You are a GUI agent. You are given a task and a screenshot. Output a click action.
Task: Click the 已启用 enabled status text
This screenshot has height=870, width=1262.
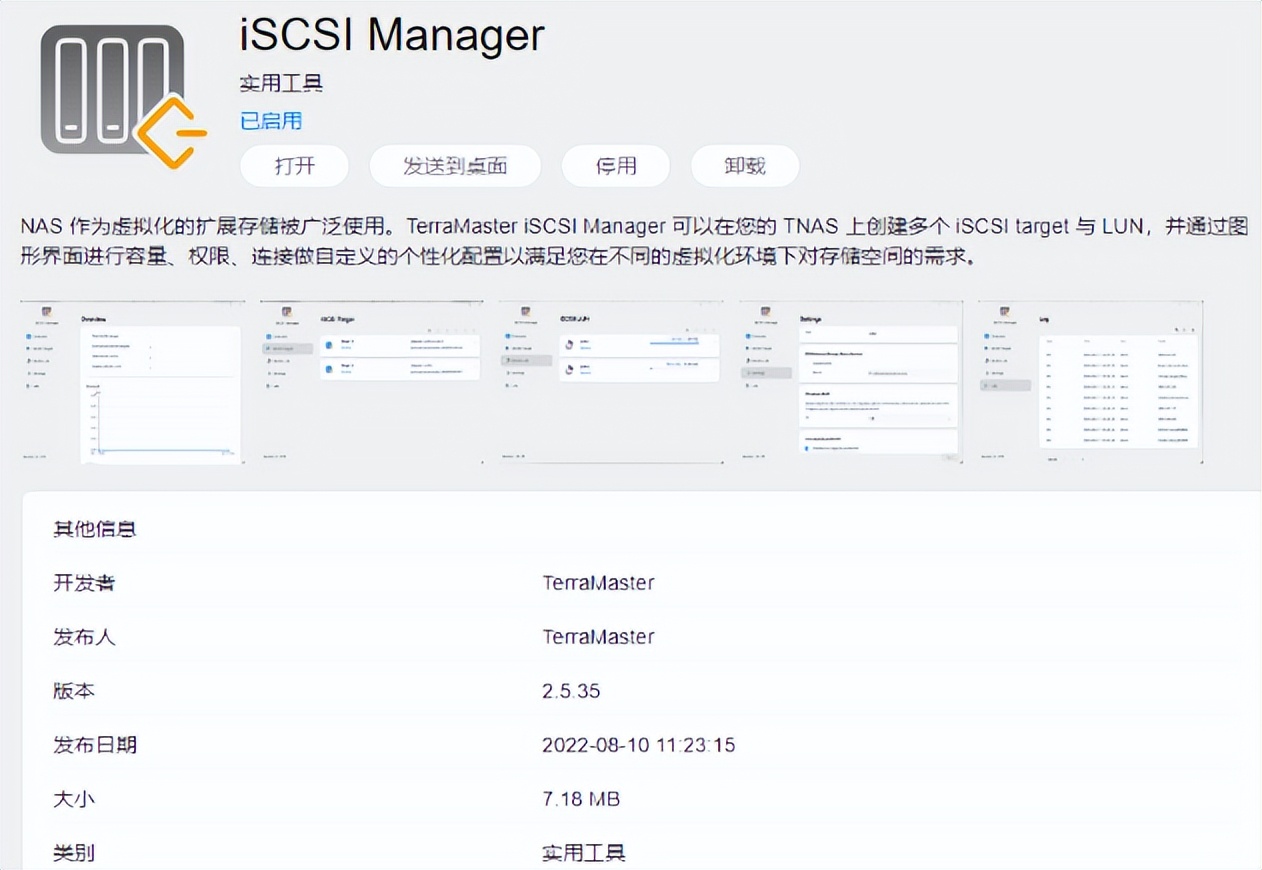tap(271, 121)
